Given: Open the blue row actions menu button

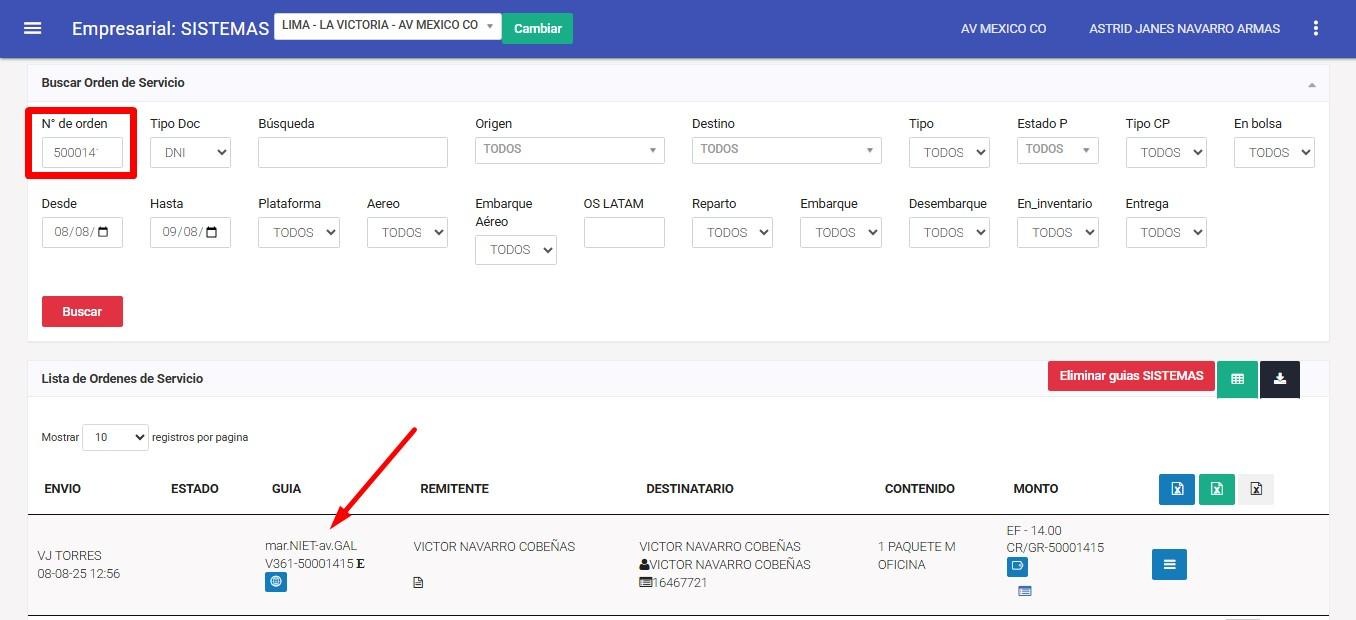Looking at the screenshot, I should tap(1169, 565).
